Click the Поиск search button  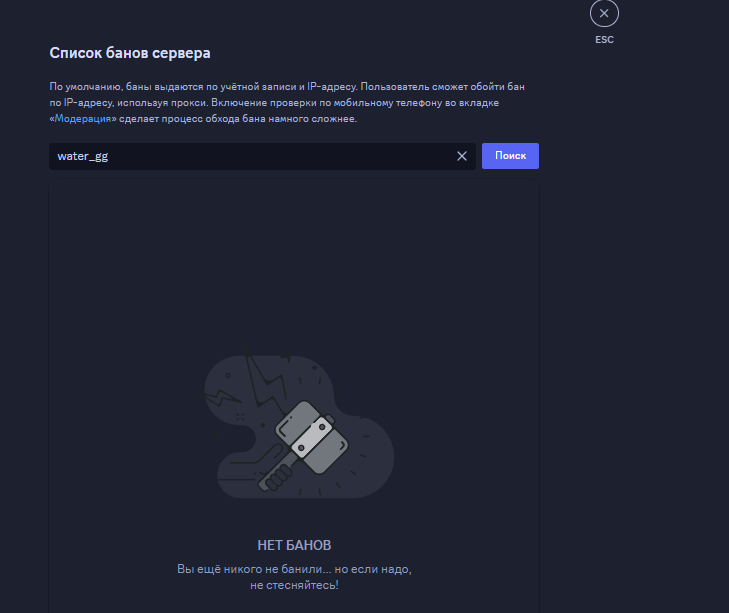click(510, 156)
